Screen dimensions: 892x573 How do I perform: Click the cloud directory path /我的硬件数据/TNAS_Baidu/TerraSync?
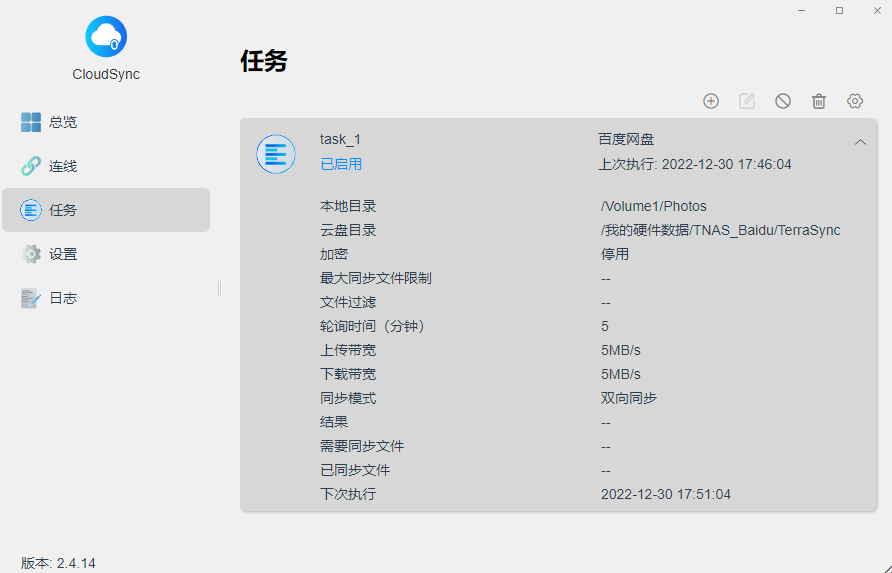click(720, 230)
